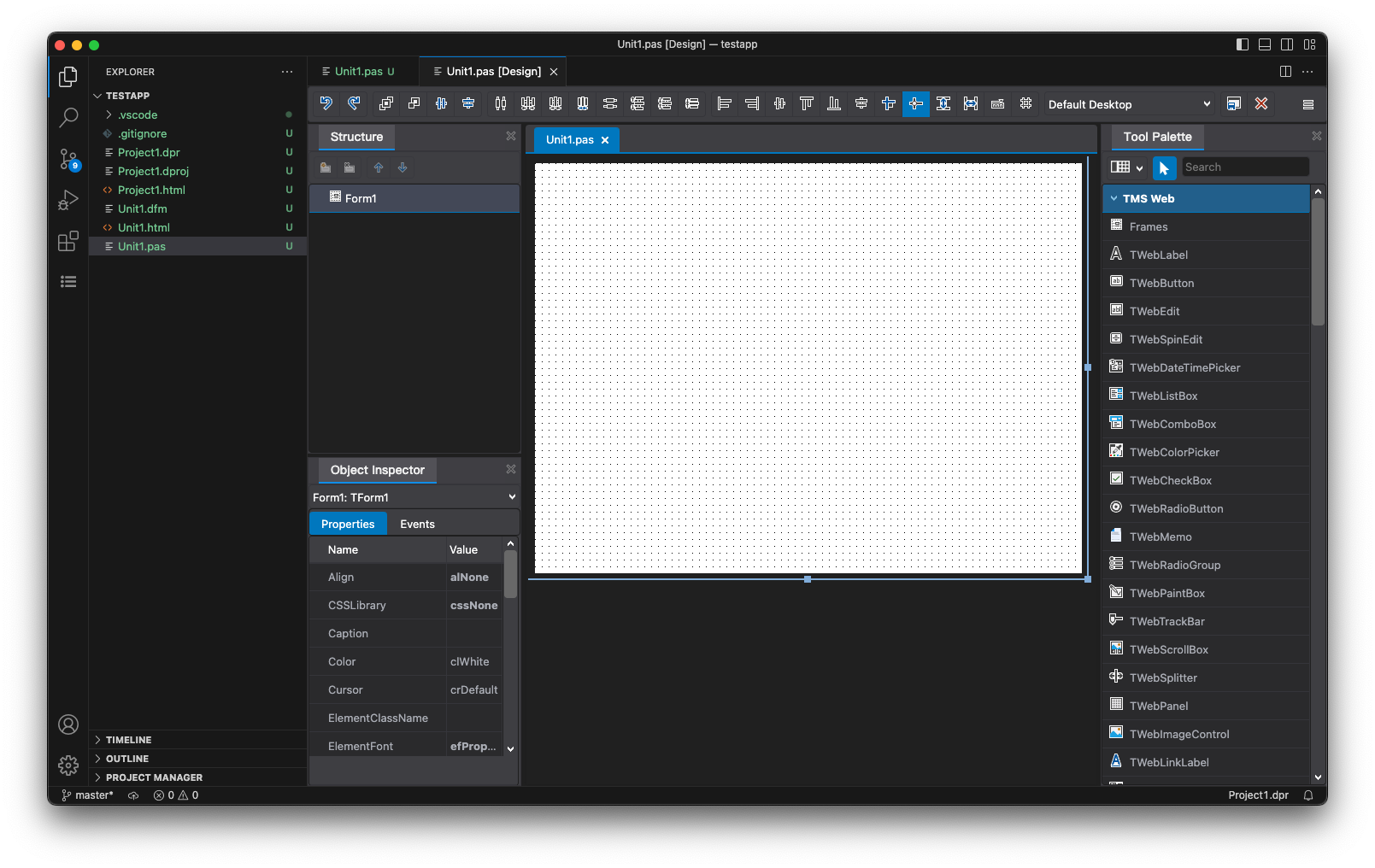1375x868 pixels.
Task: Open the Default Desktop dropdown
Action: coord(1129,104)
